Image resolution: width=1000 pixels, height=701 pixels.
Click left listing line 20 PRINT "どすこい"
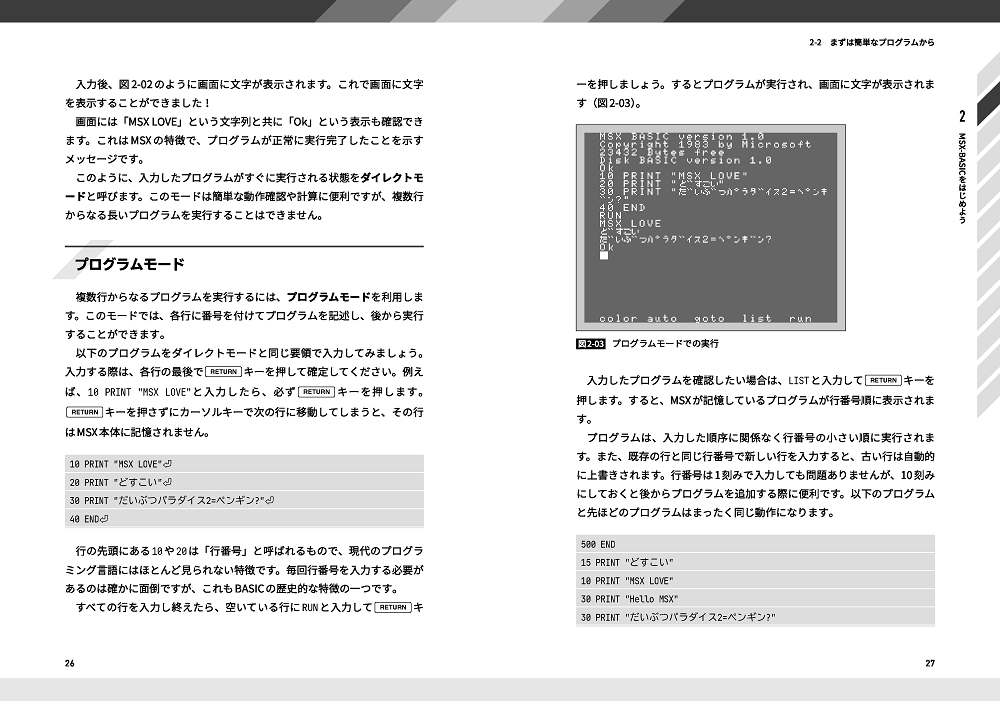(x=244, y=482)
